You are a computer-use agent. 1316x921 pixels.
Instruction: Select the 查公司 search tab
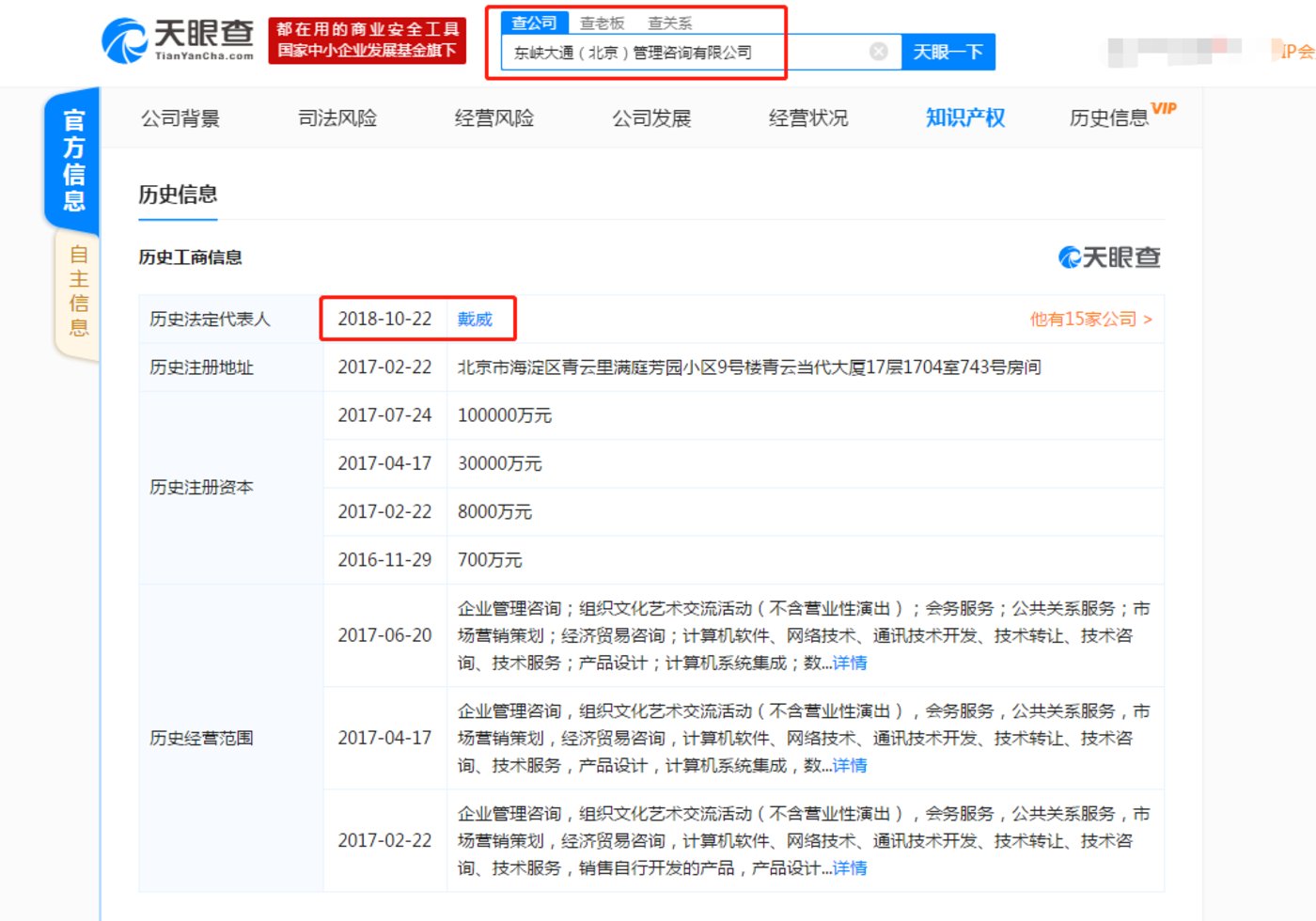534,23
